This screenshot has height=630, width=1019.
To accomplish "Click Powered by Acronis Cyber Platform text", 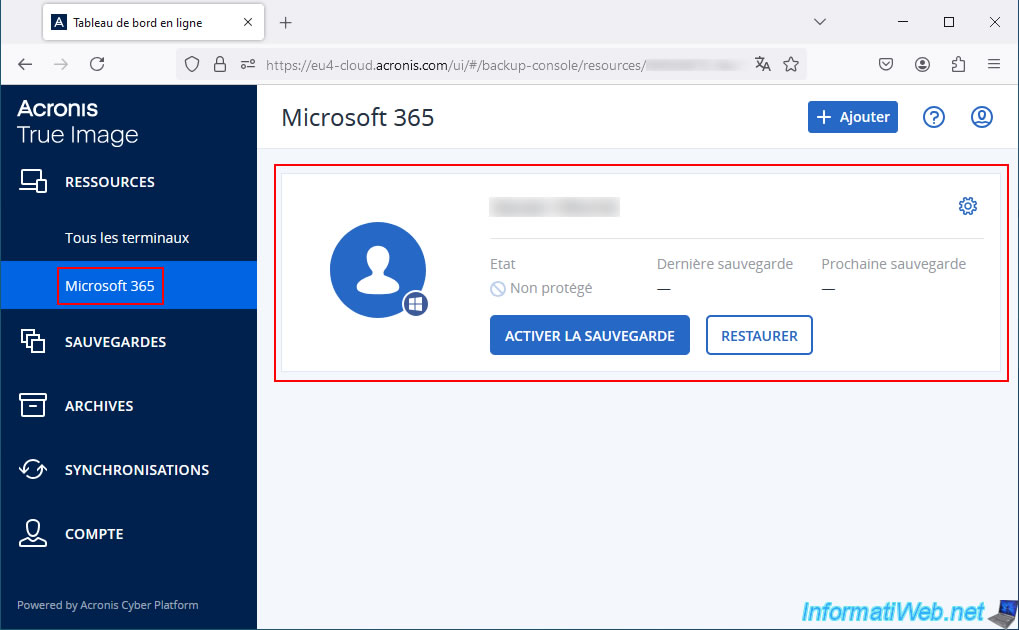I will (107, 605).
